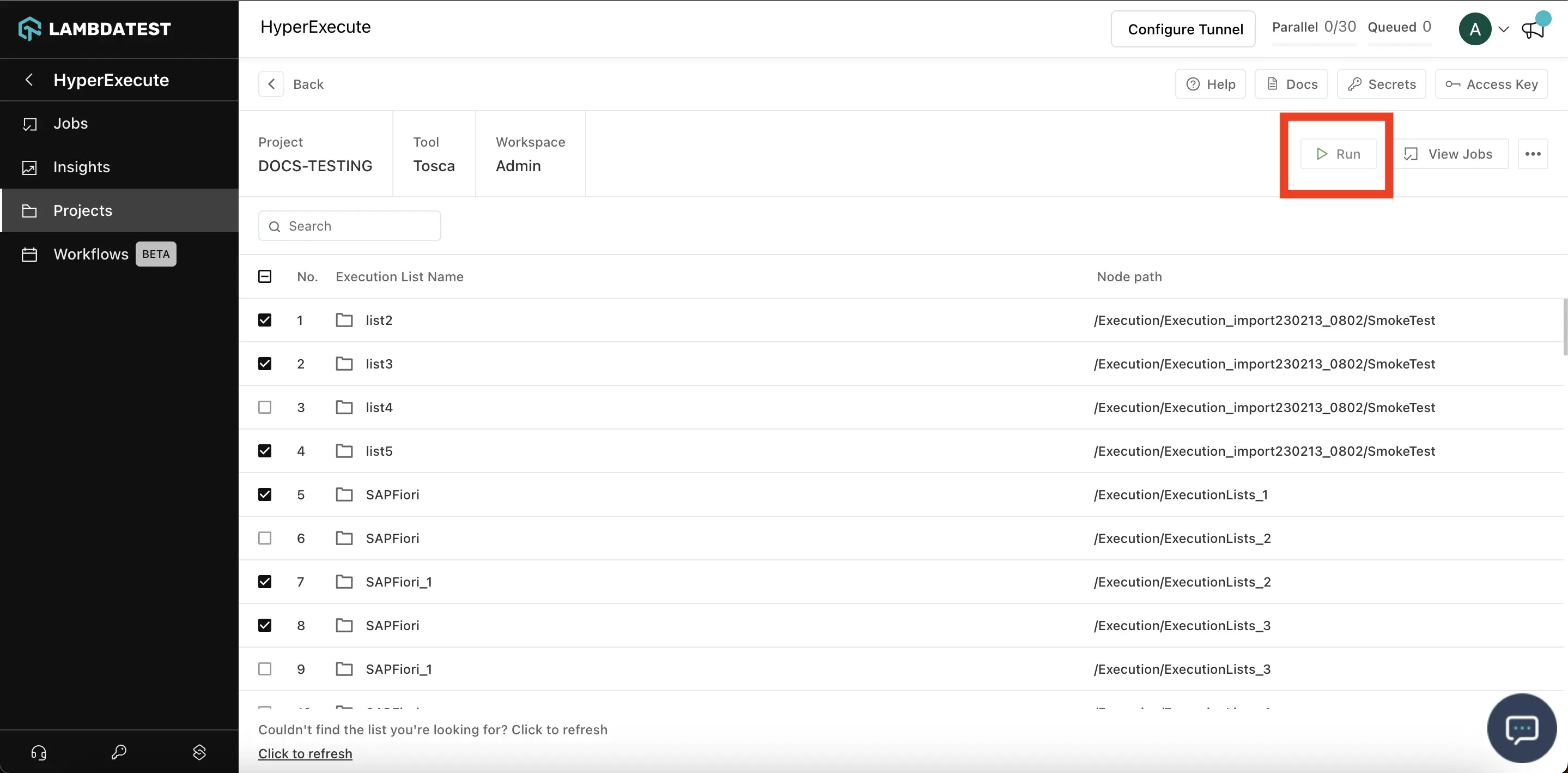Check the list4 row checkbox

tap(265, 408)
